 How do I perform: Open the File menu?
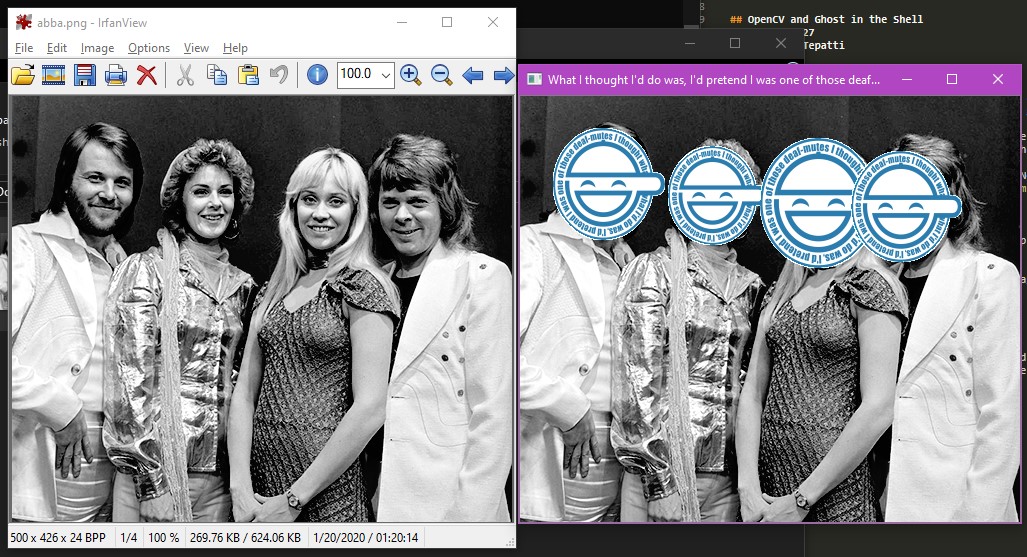(24, 48)
